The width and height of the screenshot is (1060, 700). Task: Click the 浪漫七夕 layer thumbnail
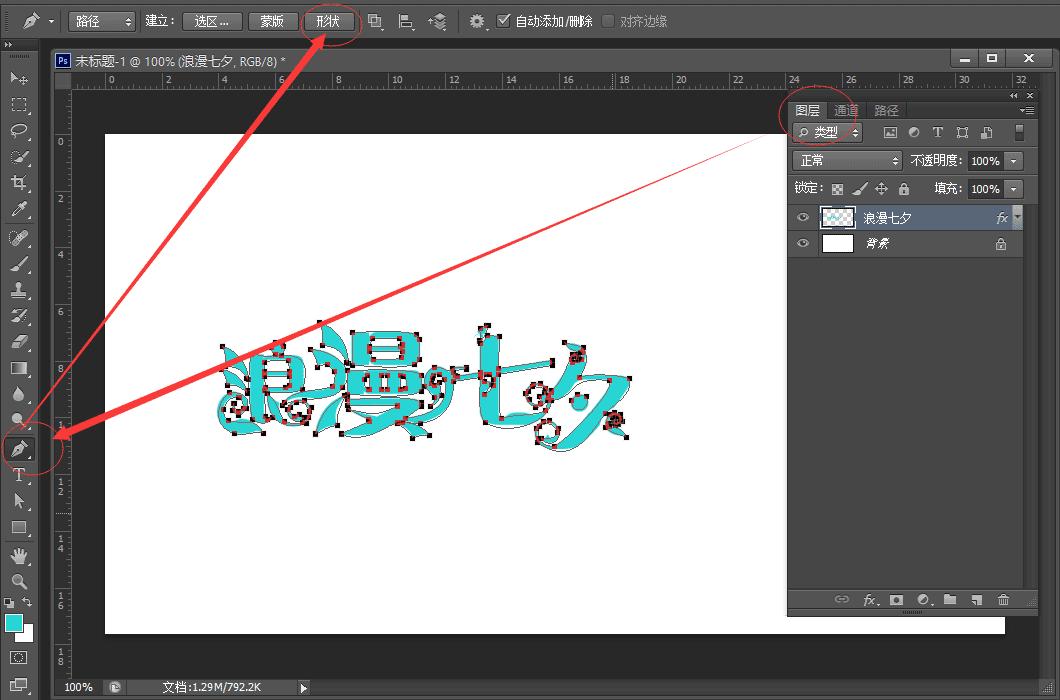pos(838,217)
